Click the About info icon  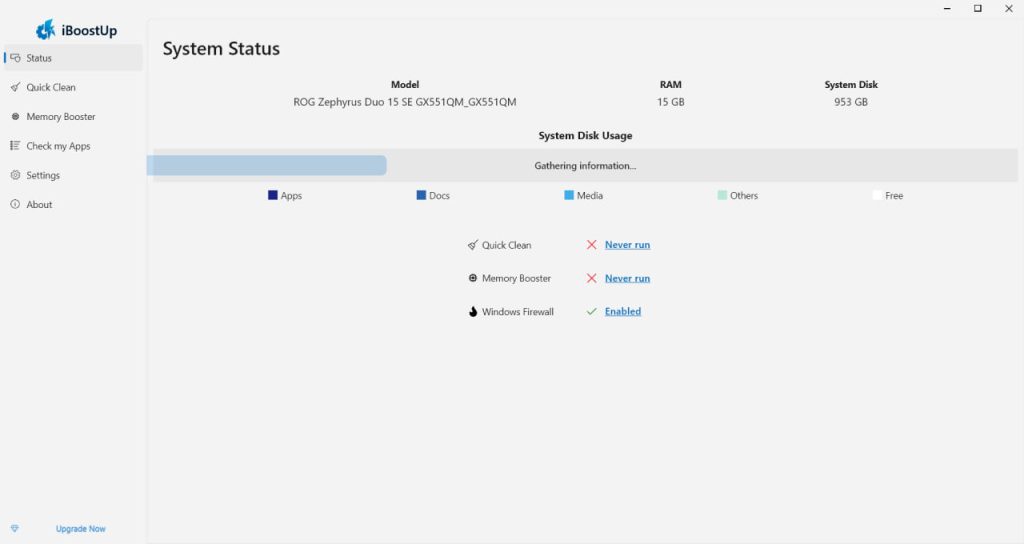(x=15, y=205)
